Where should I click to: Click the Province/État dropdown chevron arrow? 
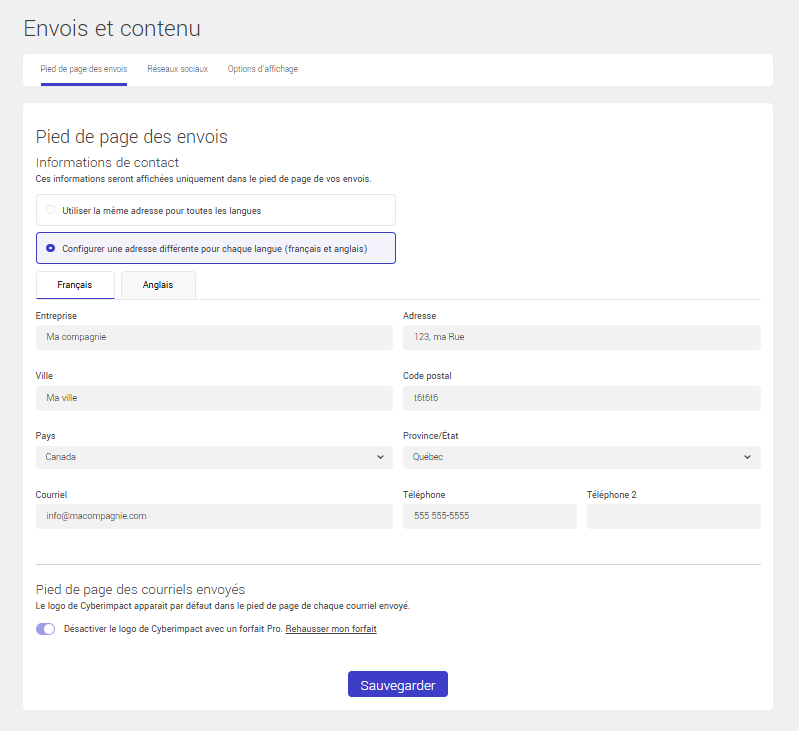coord(747,457)
